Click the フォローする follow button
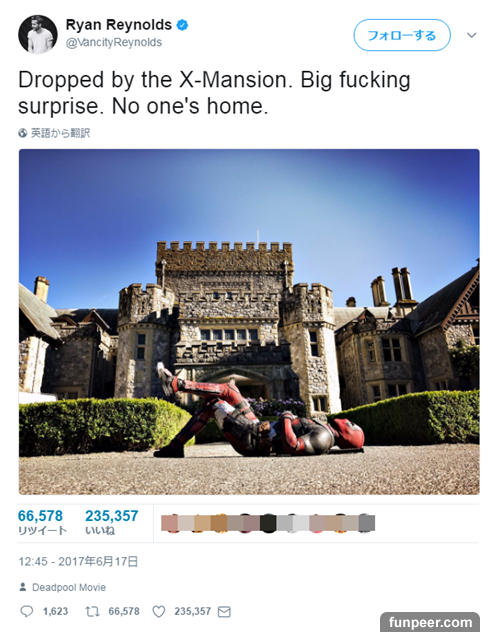Viewport: 500px width, 632px height. (402, 35)
